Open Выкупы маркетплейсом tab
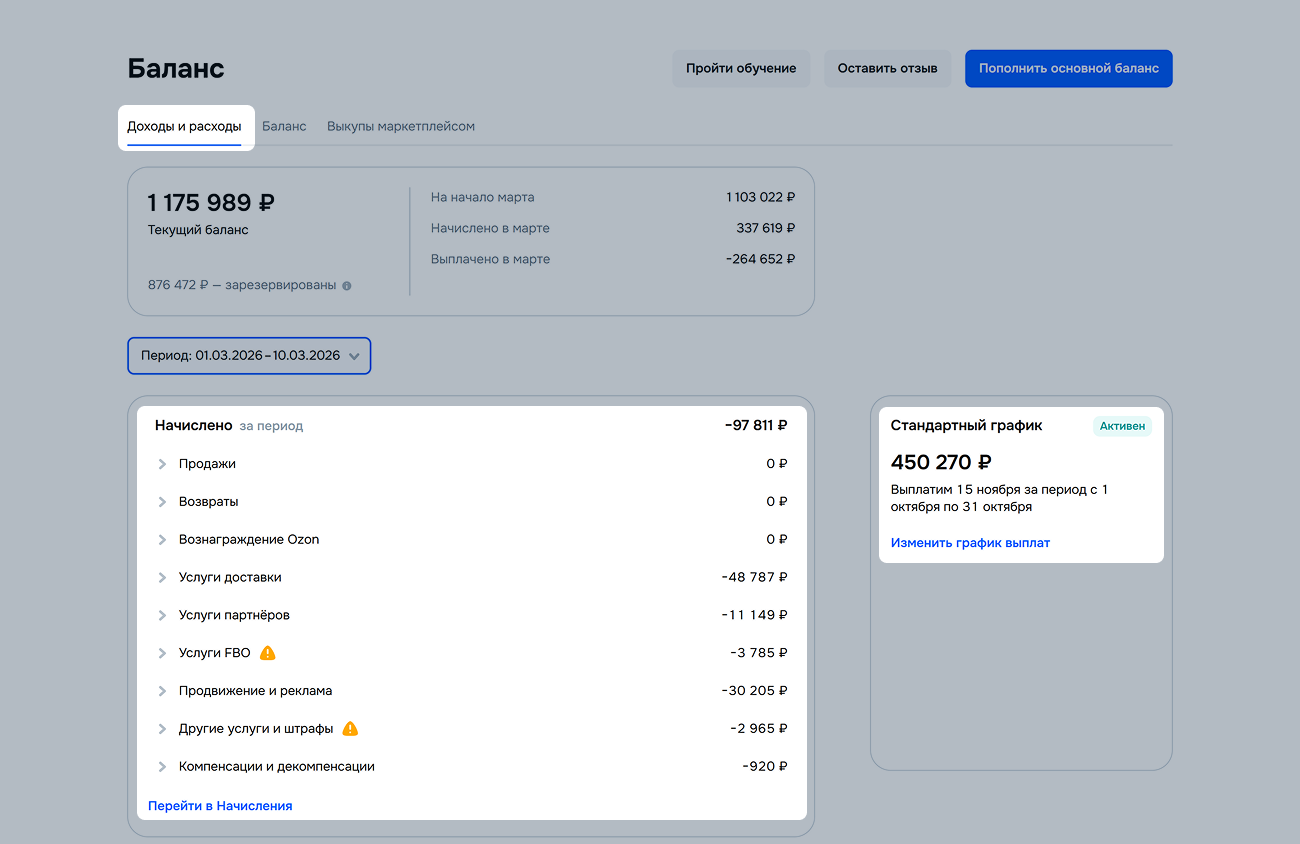Viewport: 1300px width, 844px height. click(400, 127)
